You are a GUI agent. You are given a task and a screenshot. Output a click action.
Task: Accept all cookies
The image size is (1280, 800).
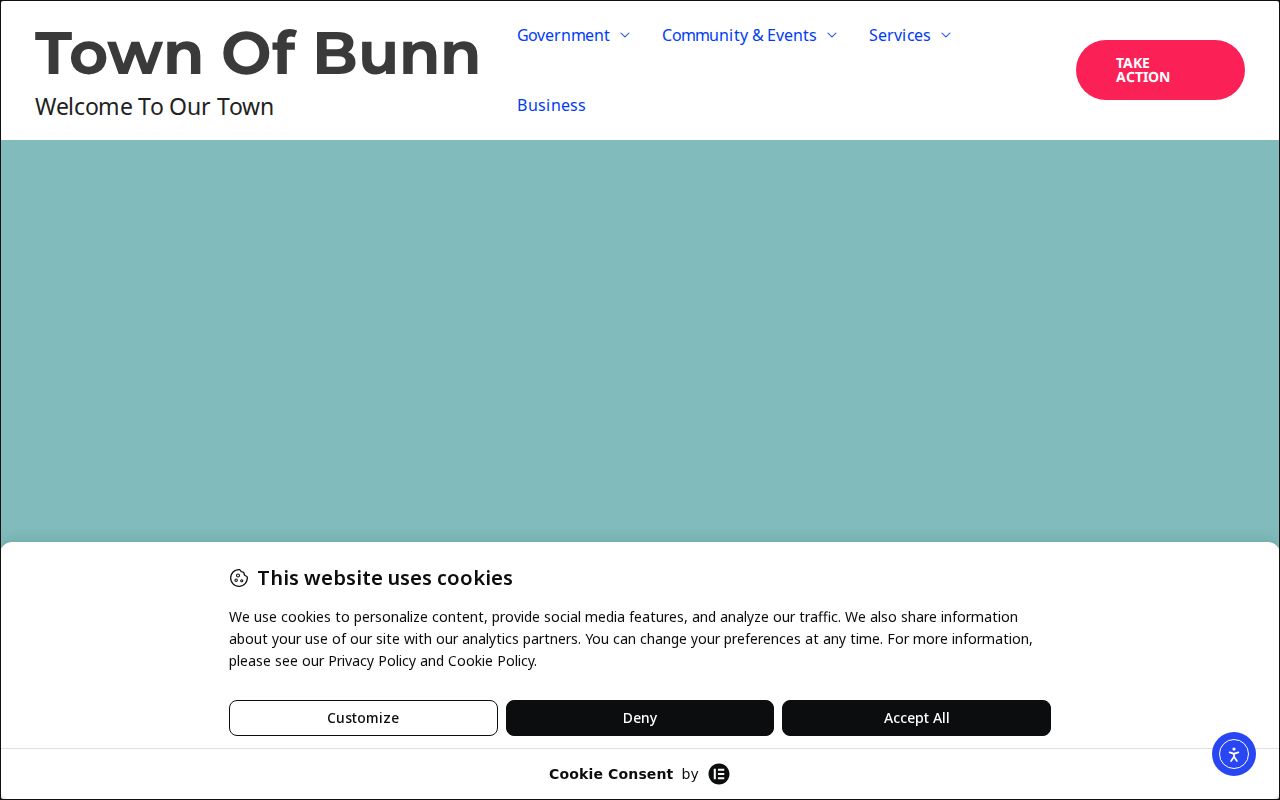916,718
